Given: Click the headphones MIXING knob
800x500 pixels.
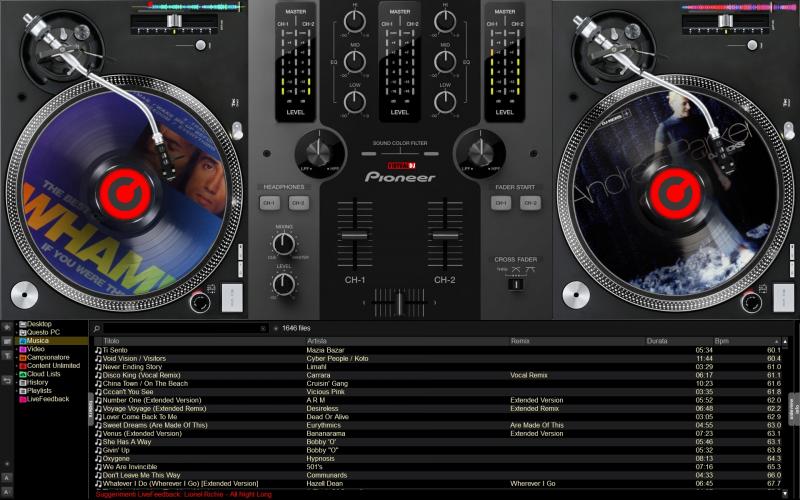Looking at the screenshot, I should click(x=284, y=244).
